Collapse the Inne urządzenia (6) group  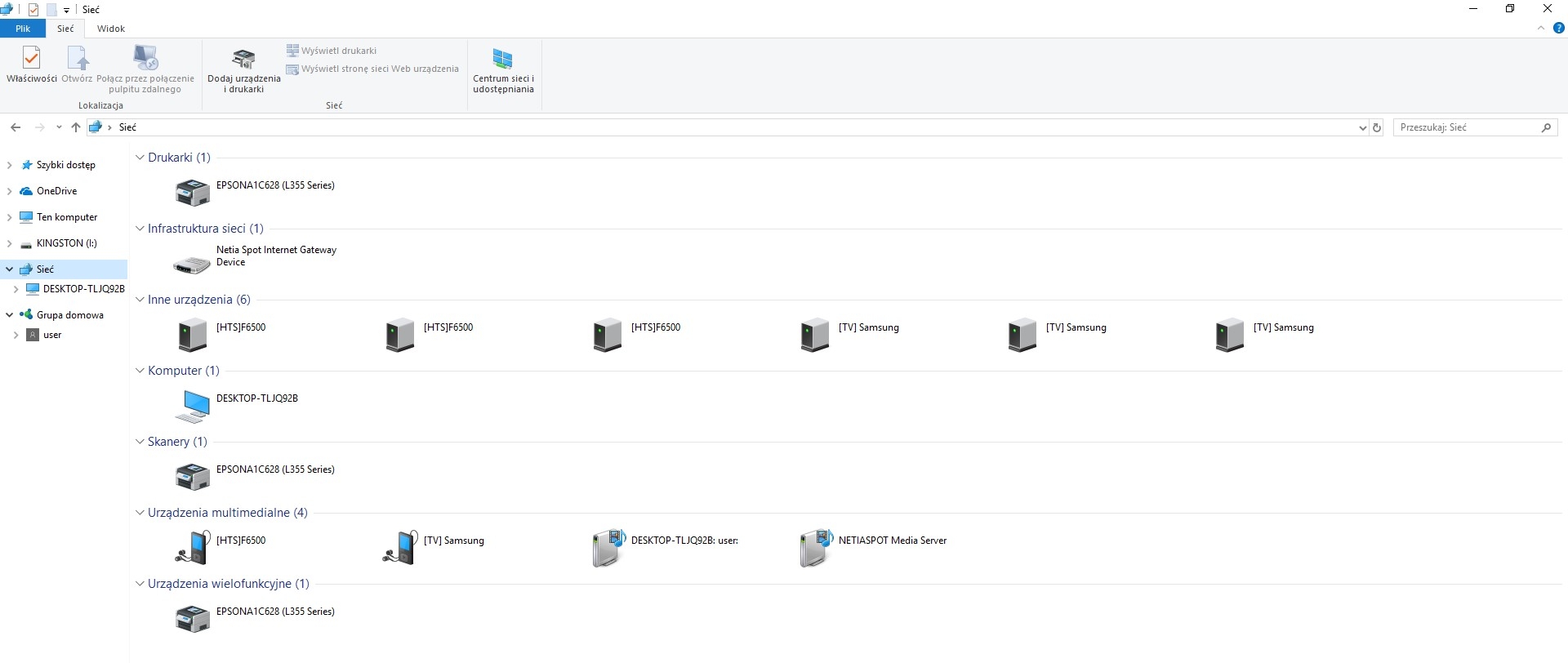(140, 300)
